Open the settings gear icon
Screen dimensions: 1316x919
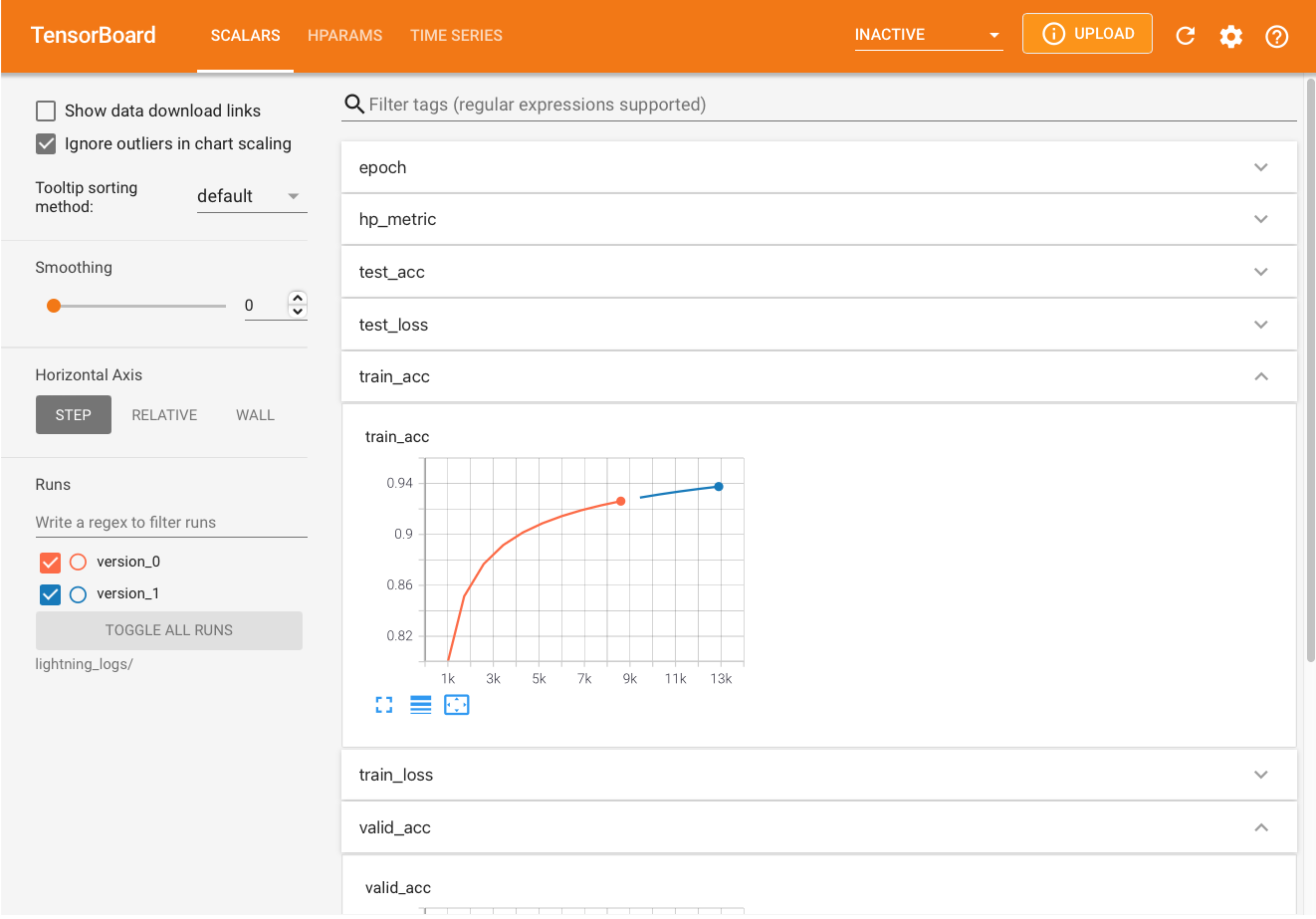[1231, 37]
